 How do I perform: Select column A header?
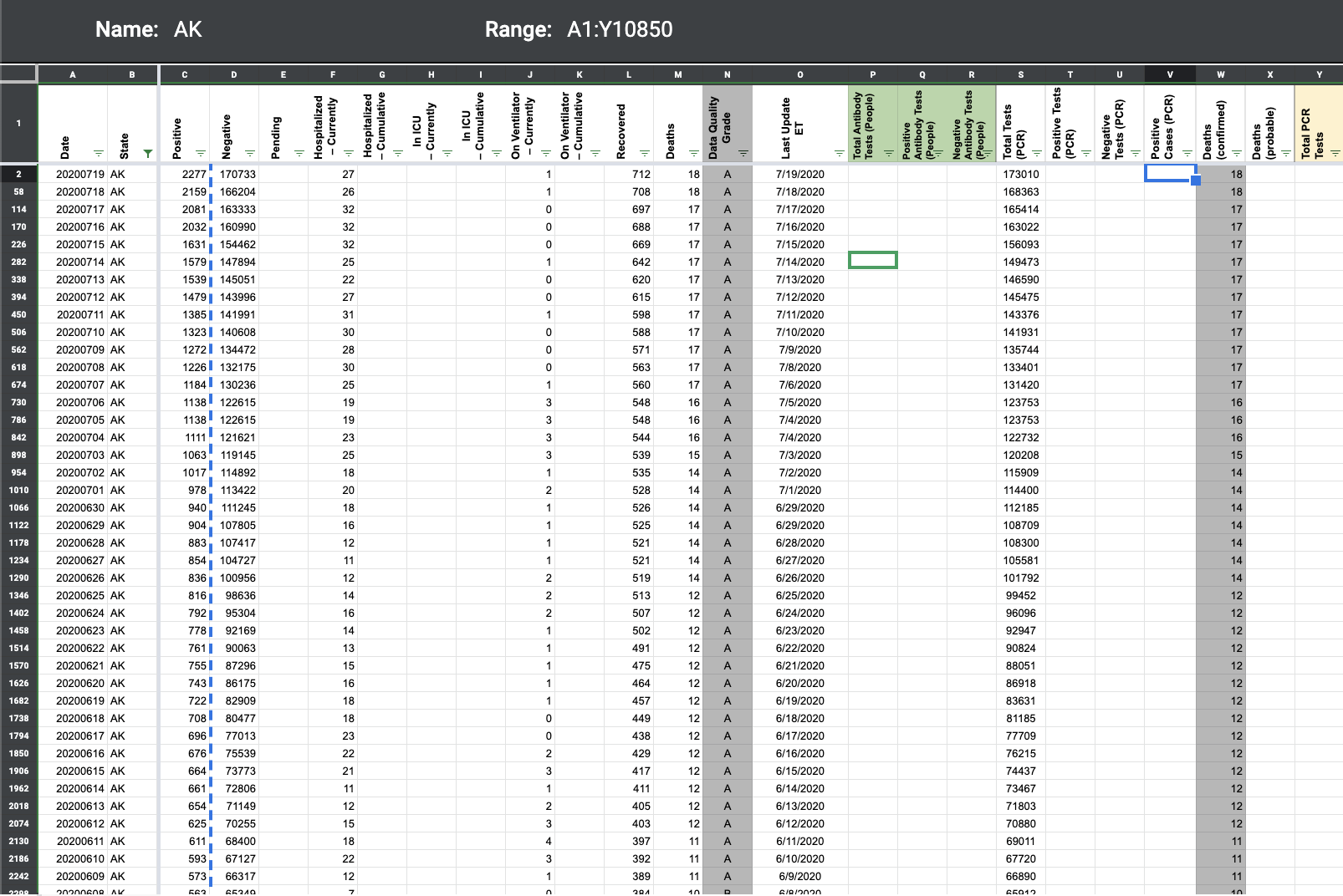73,74
